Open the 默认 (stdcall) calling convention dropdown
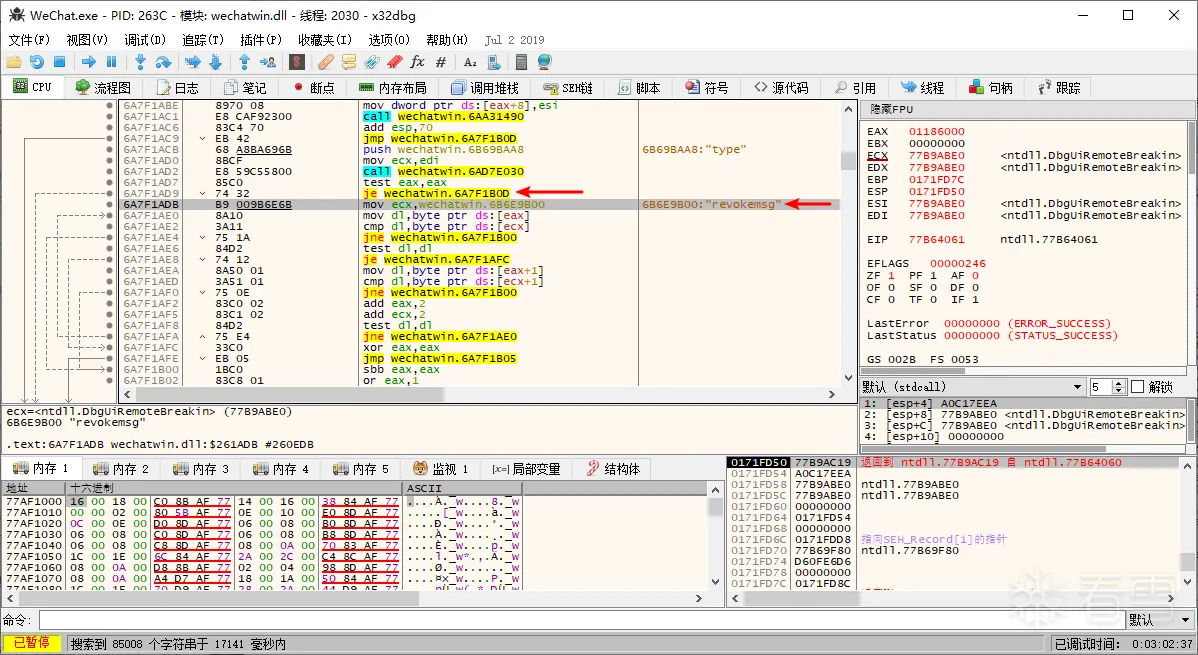Viewport: 1198px width, 655px height. tap(971, 387)
